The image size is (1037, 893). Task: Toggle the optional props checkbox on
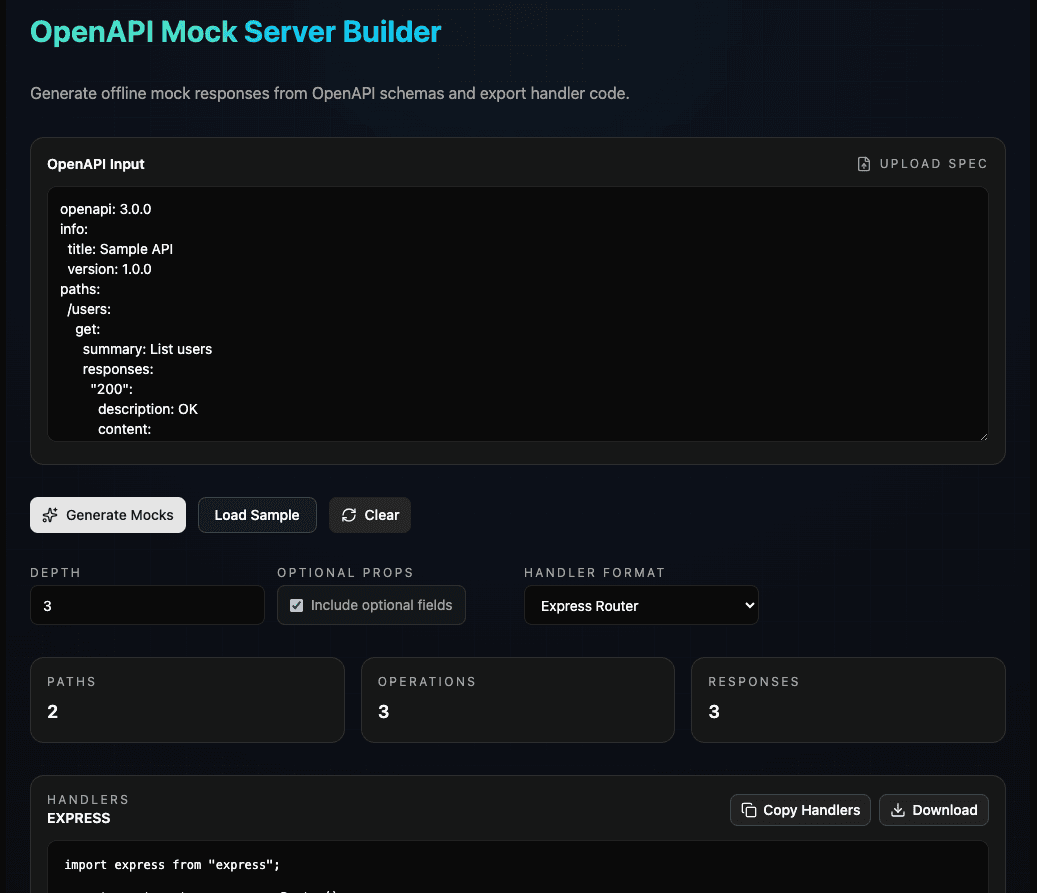tap(296, 604)
